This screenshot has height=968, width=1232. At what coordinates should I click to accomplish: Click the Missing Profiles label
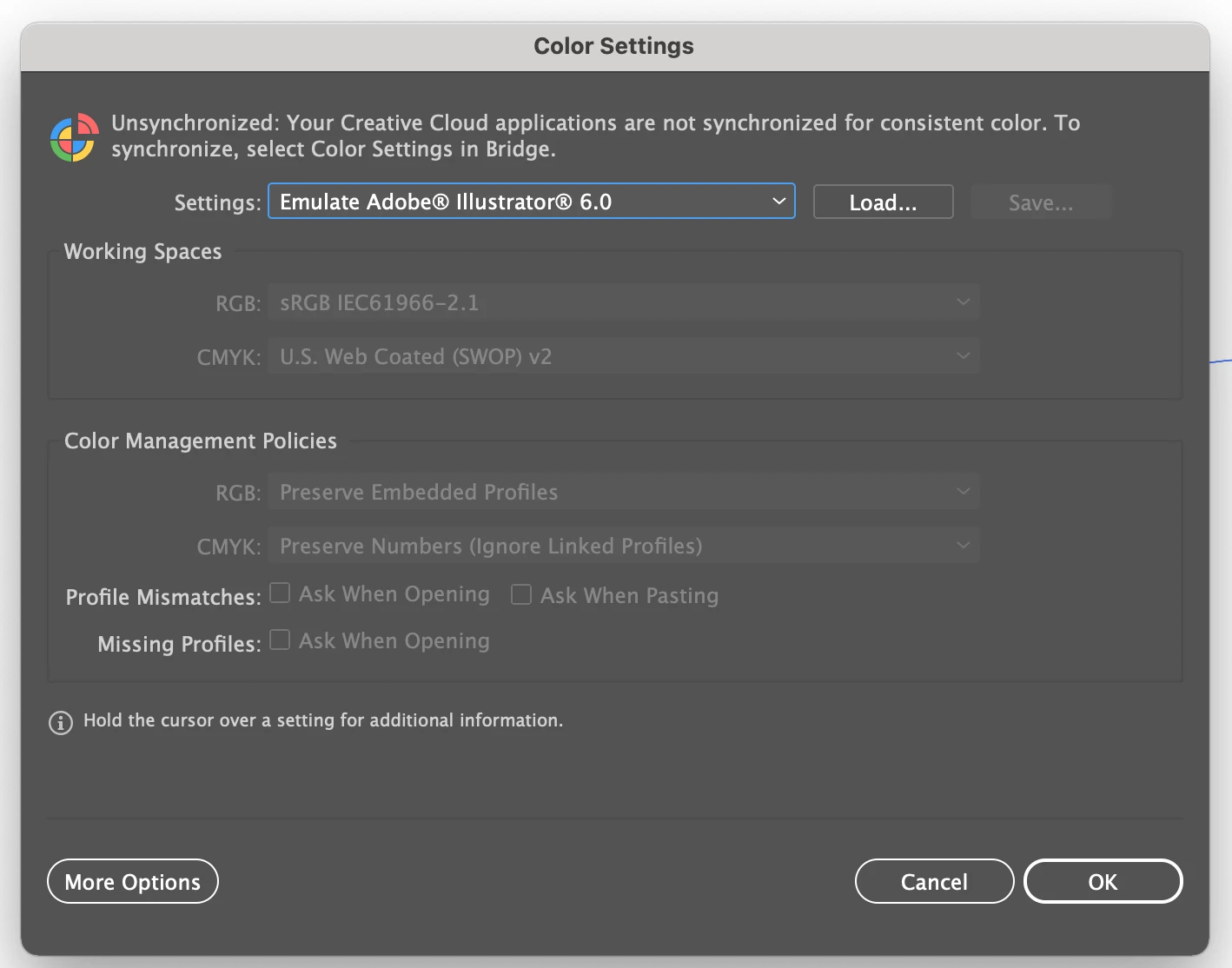click(179, 644)
